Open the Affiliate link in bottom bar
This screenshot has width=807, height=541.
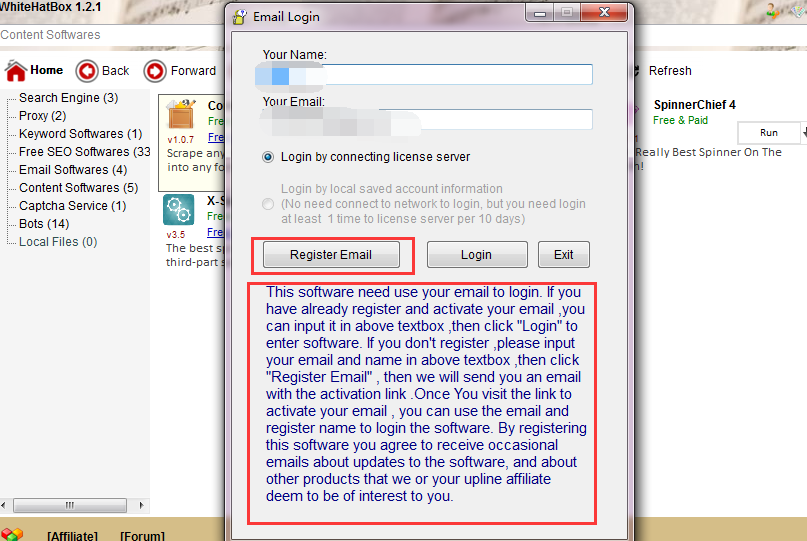(72, 536)
